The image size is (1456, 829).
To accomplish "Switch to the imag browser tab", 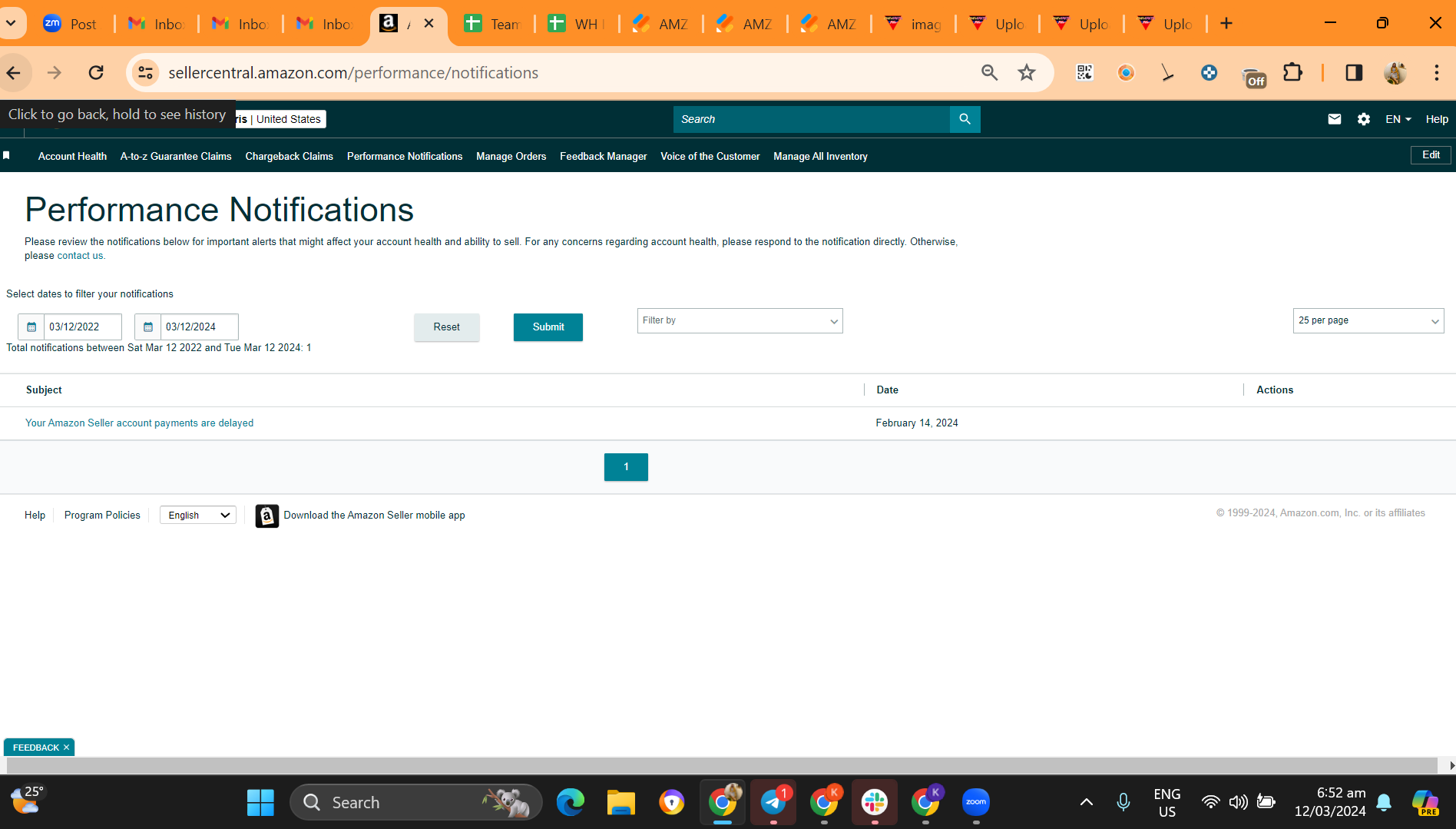I will pyautogui.click(x=913, y=24).
